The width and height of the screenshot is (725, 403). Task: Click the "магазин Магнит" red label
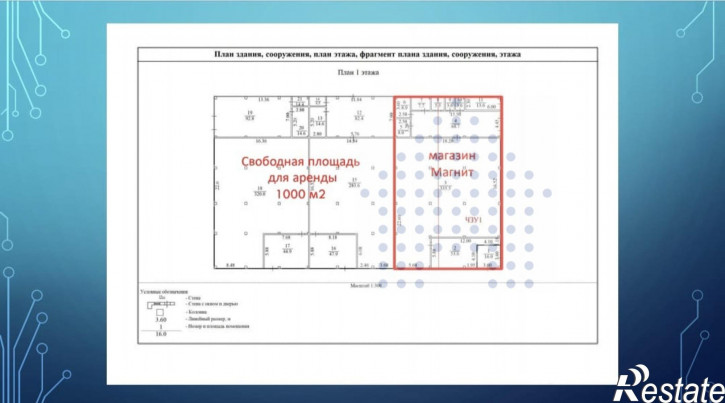(x=451, y=165)
